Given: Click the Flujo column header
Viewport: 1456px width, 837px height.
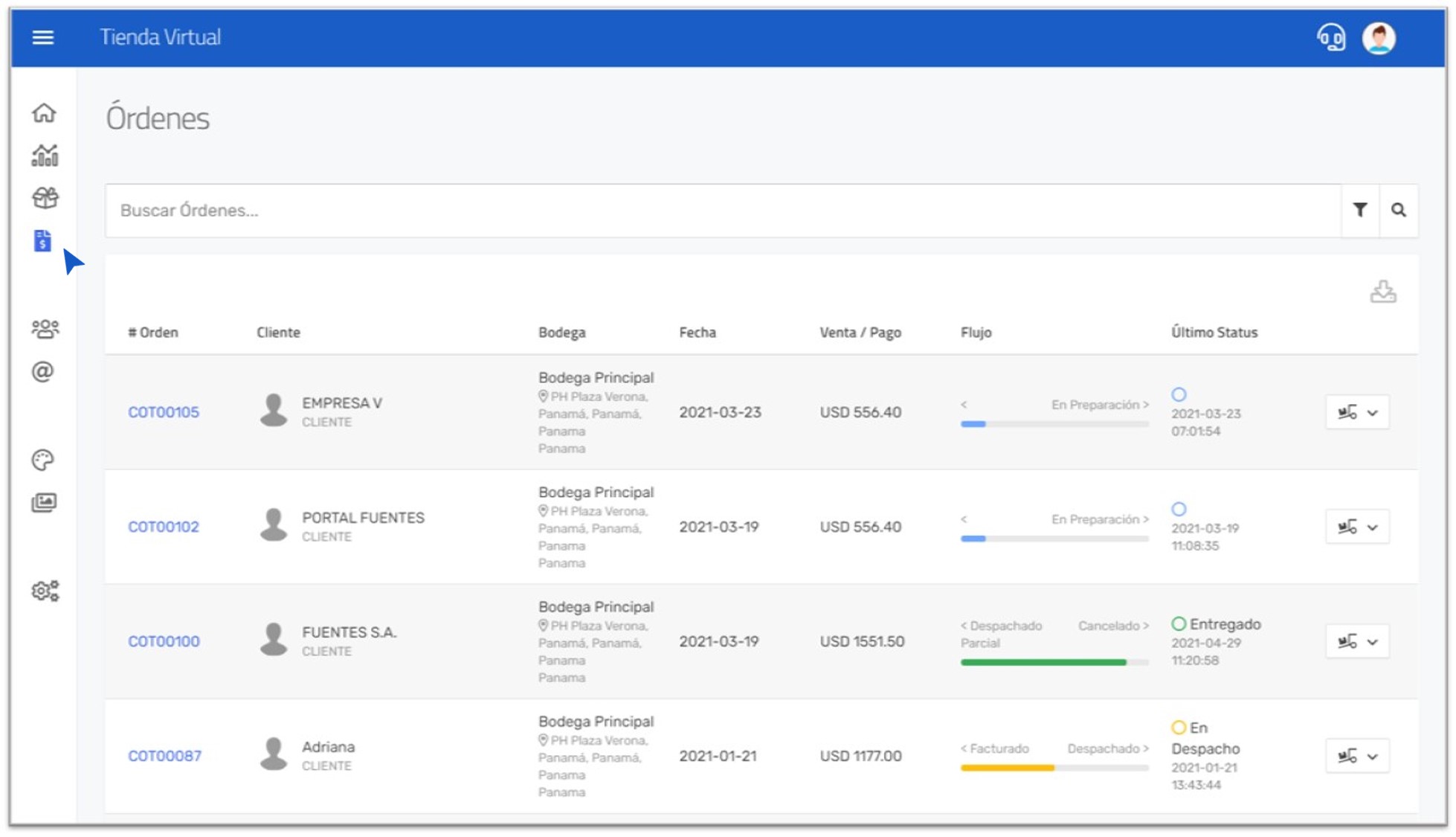Looking at the screenshot, I should 976,333.
